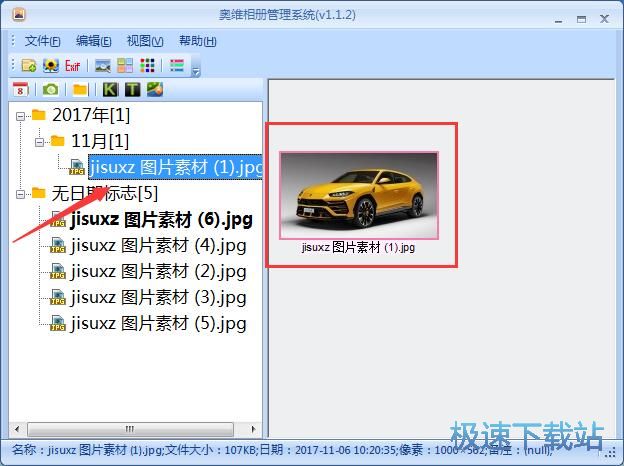Switch to list view icon

(176, 66)
